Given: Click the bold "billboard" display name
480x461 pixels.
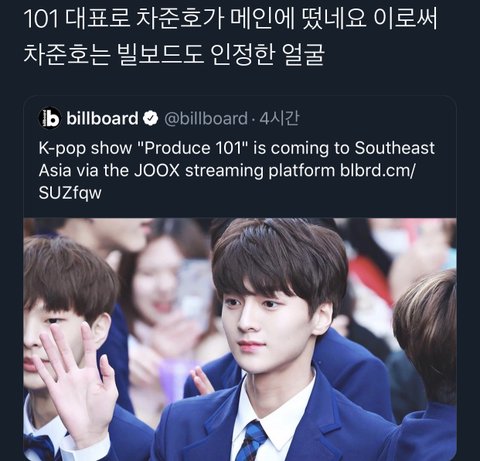Looking at the screenshot, I should click(102, 118).
